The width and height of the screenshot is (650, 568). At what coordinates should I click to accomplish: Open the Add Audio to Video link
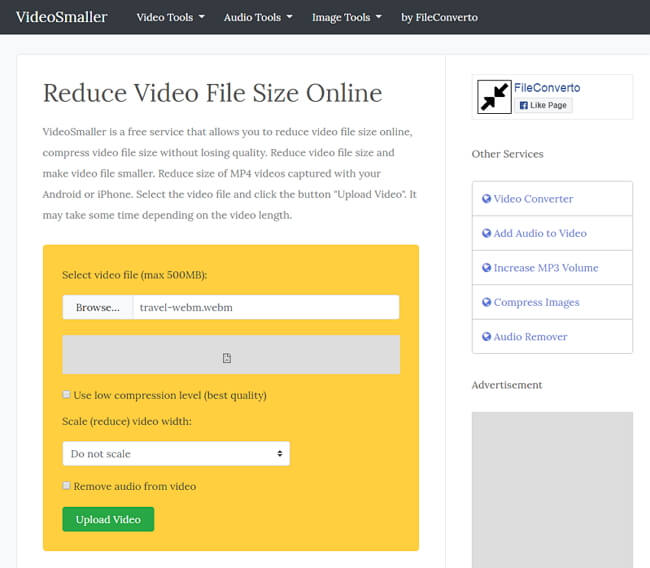point(540,233)
